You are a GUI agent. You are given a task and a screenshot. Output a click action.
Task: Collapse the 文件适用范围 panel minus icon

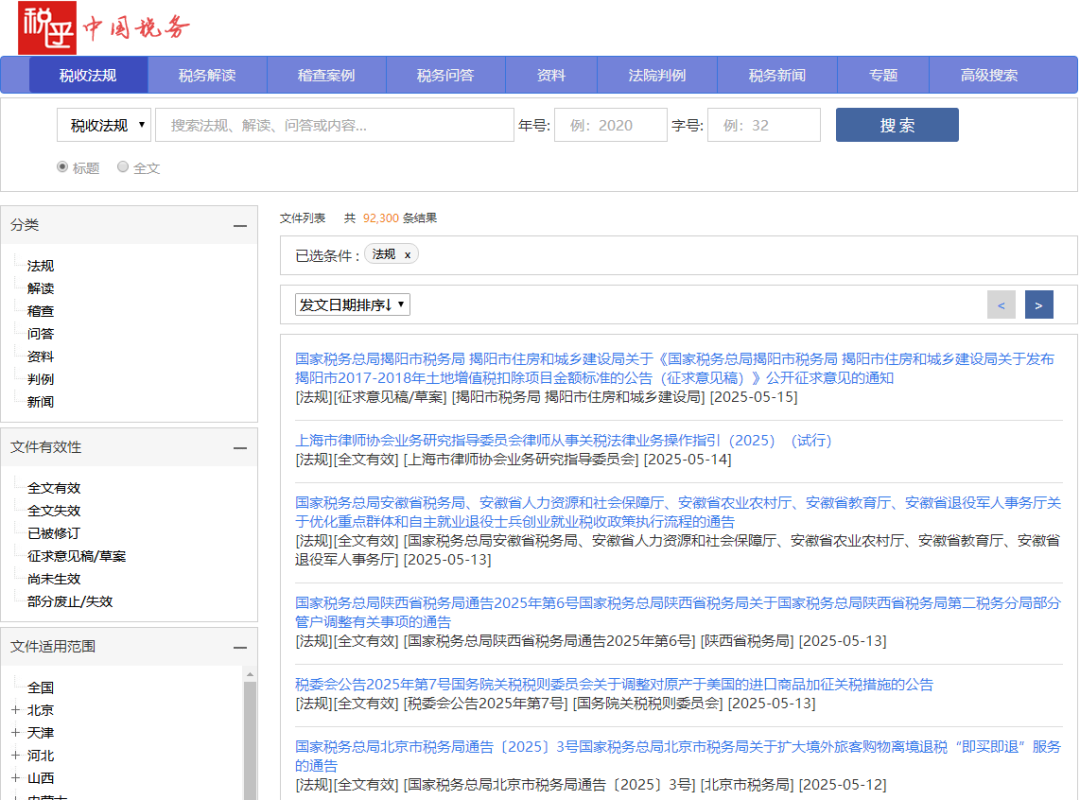point(240,648)
